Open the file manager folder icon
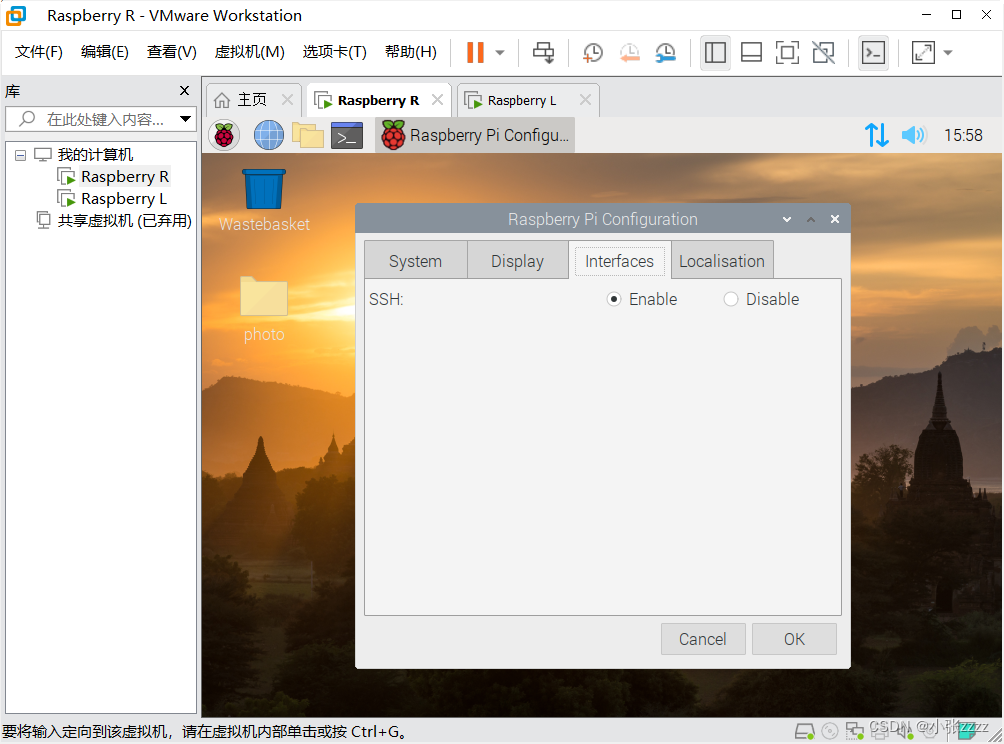This screenshot has height=744, width=1004. click(x=308, y=135)
